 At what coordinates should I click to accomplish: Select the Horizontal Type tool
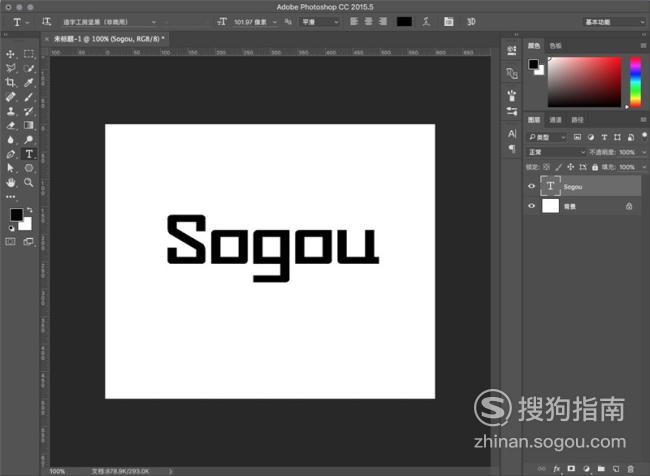pyautogui.click(x=29, y=154)
